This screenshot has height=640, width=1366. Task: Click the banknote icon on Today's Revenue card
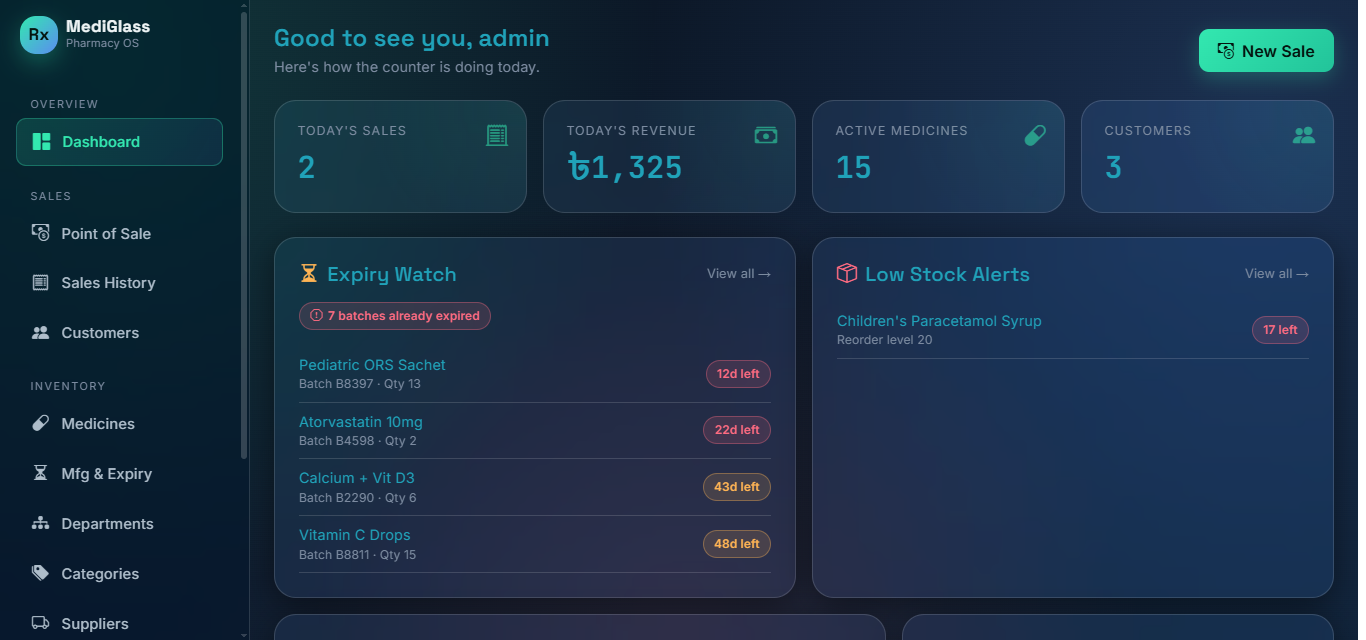[766, 135]
